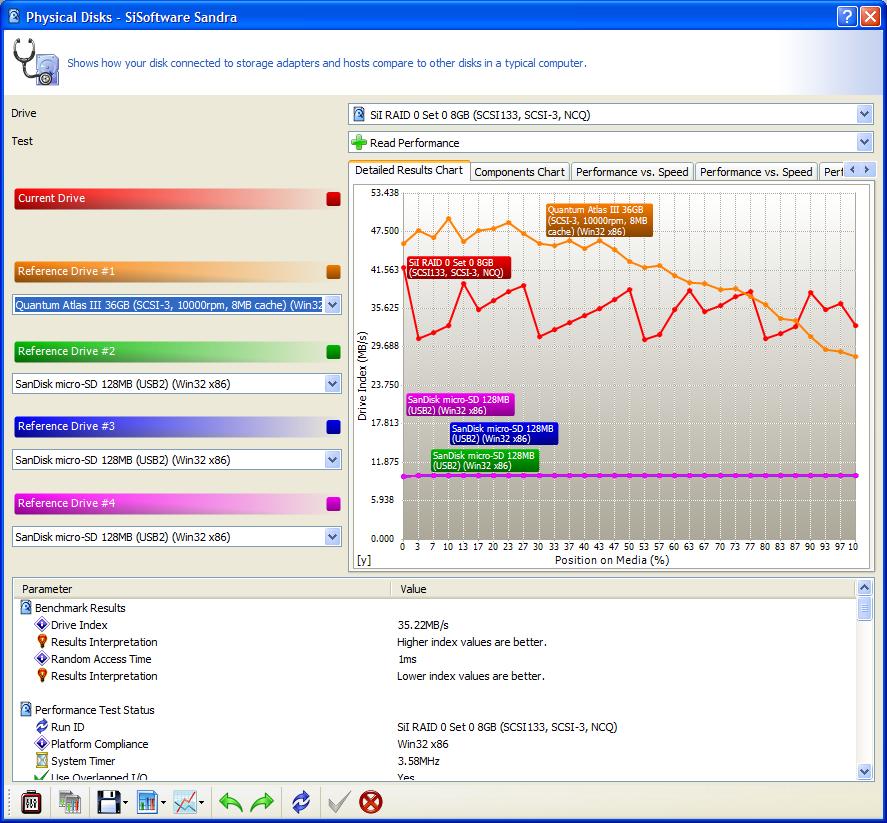This screenshot has height=823, width=887.
Task: Click the System Timer hourglass icon
Action: (42, 760)
